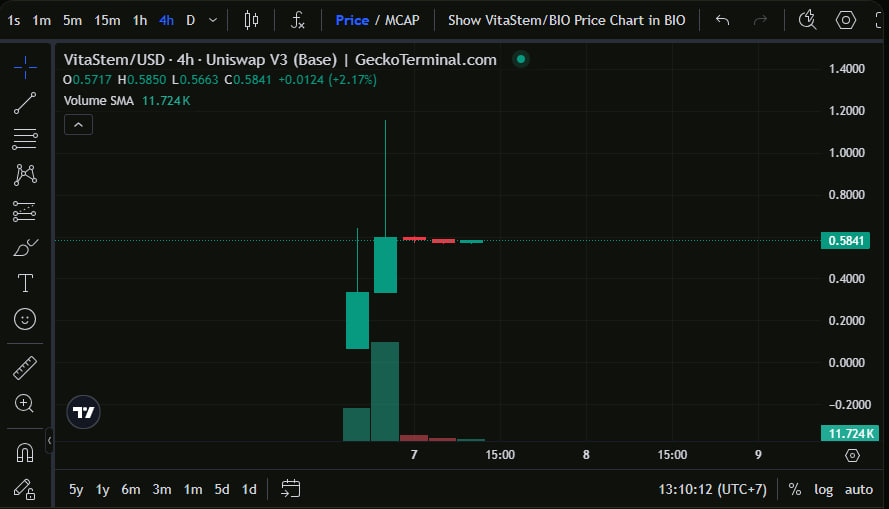Viewport: 889px width, 509px height.
Task: Toggle log scale mode
Action: 823,489
